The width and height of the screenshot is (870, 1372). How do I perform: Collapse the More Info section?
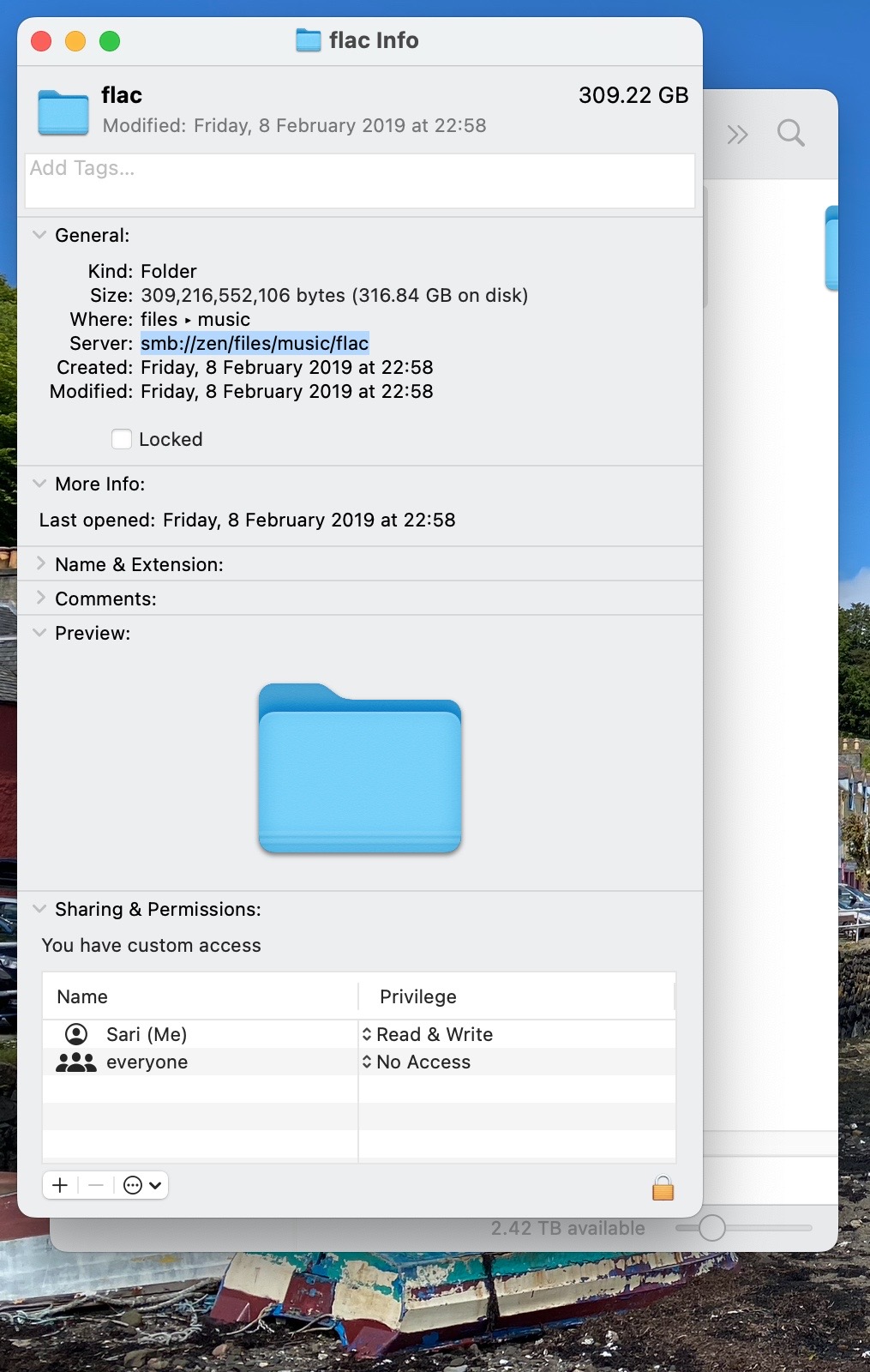click(39, 484)
